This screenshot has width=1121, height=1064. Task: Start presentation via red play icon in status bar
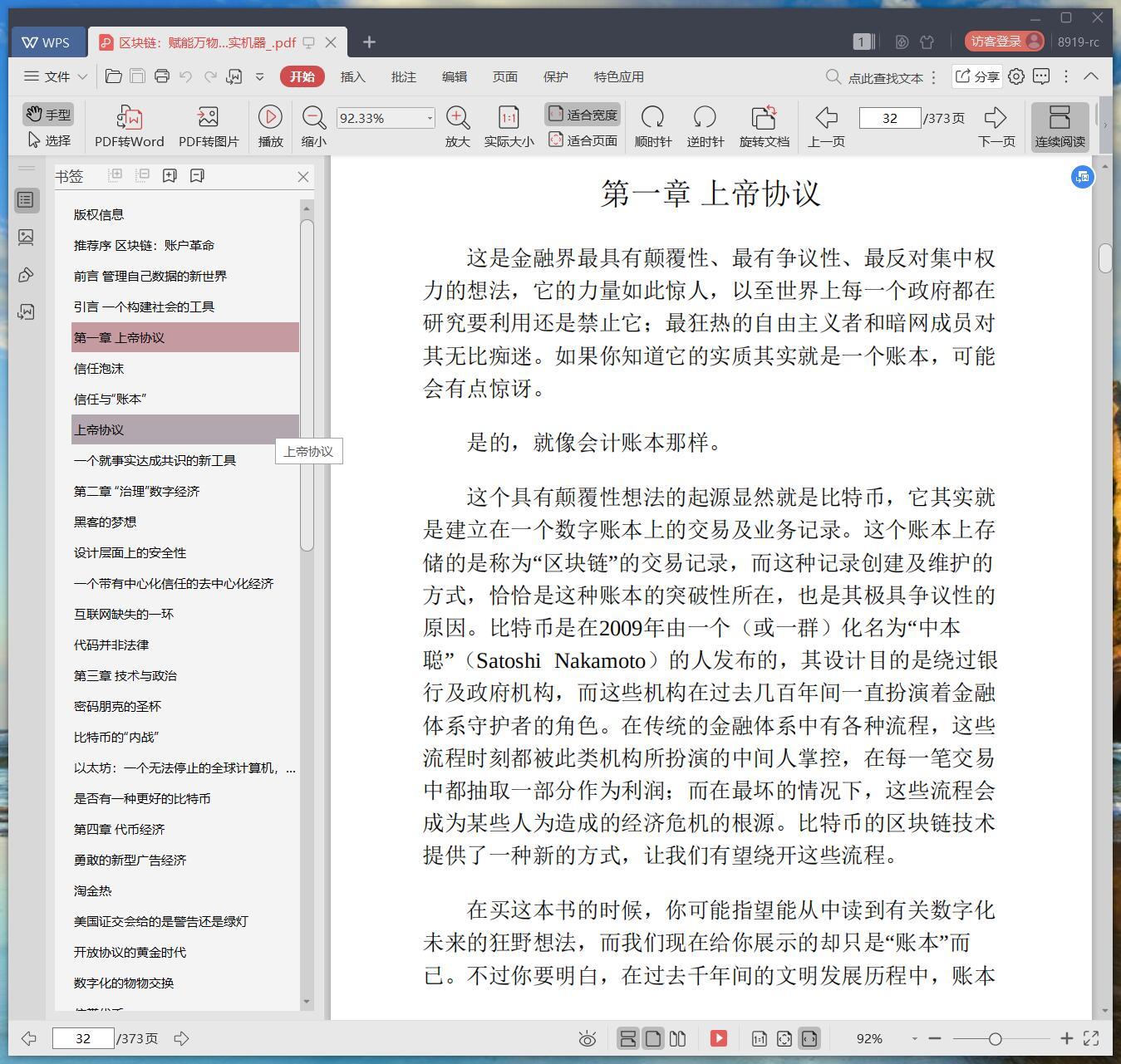pyautogui.click(x=719, y=1038)
